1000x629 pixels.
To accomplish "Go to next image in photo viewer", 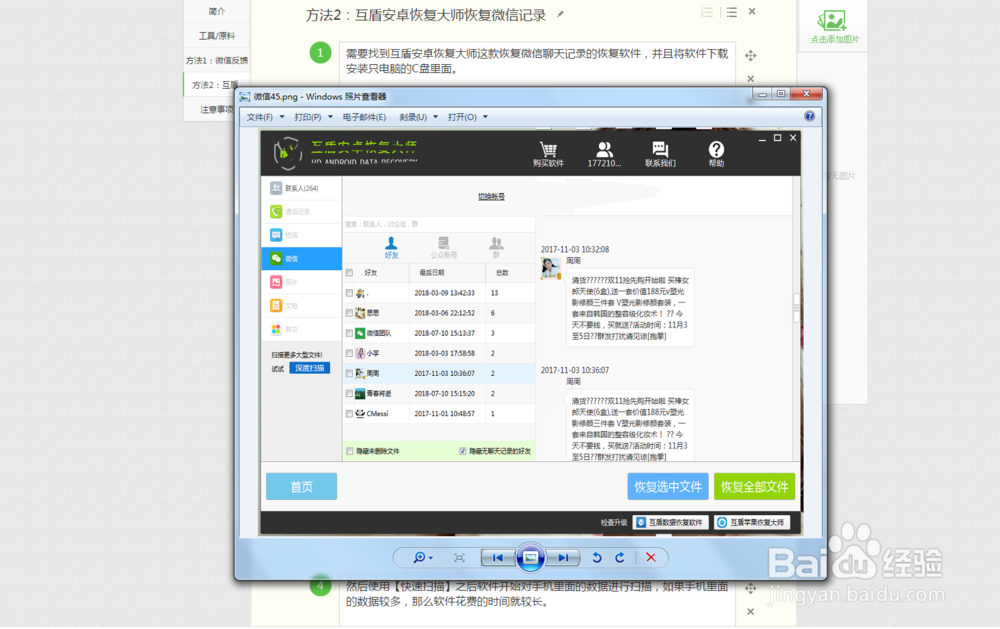I will [563, 558].
